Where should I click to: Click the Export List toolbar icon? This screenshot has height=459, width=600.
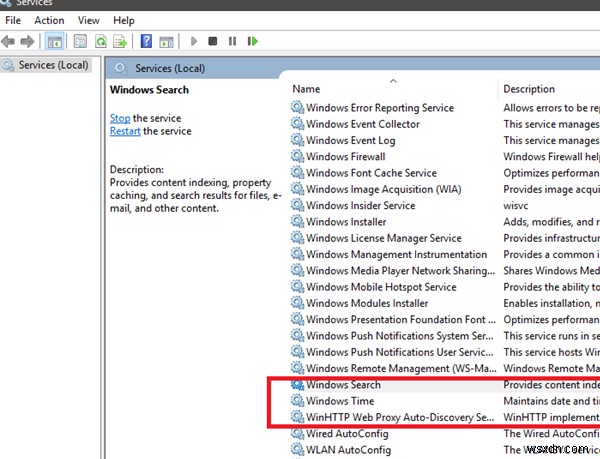pyautogui.click(x=120, y=41)
